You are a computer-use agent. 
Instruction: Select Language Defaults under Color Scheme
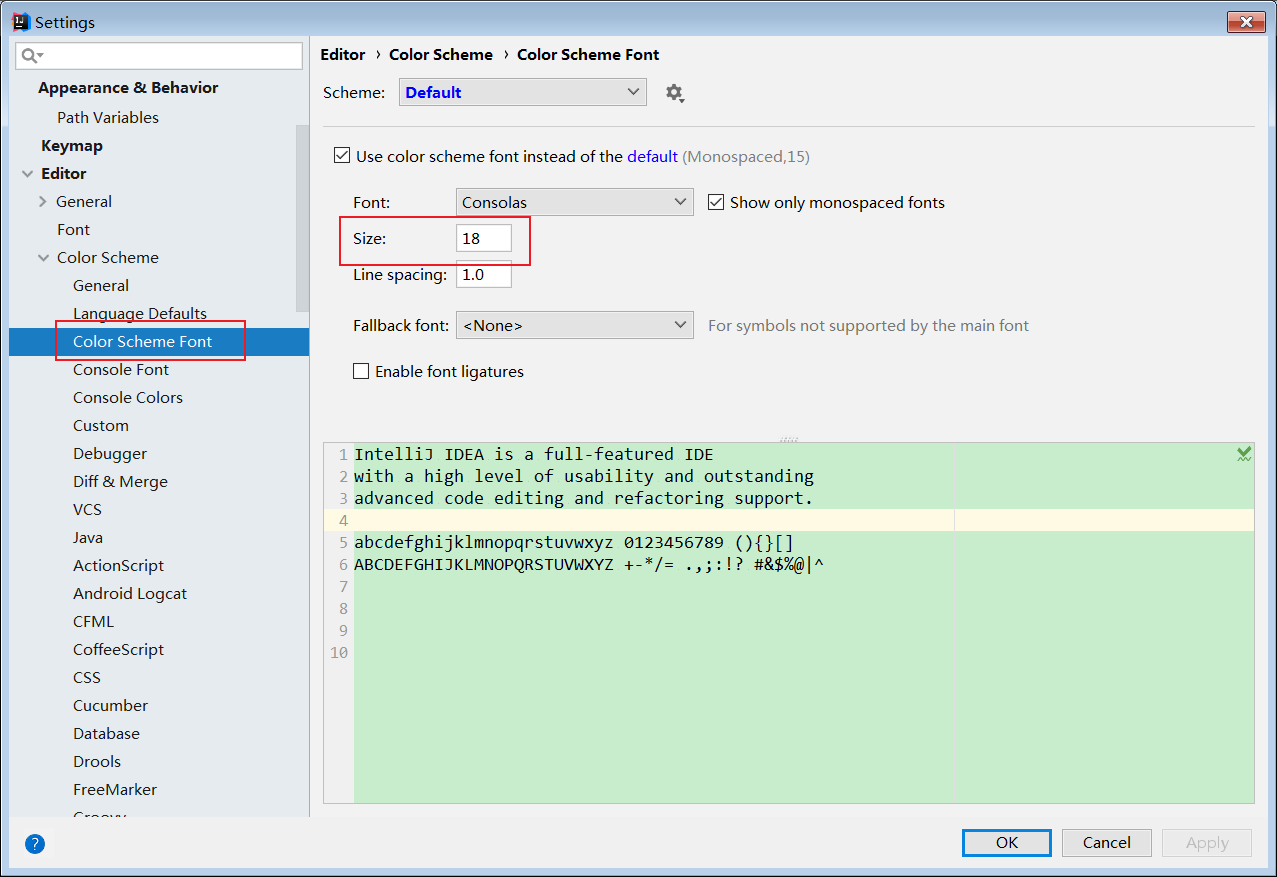[140, 314]
